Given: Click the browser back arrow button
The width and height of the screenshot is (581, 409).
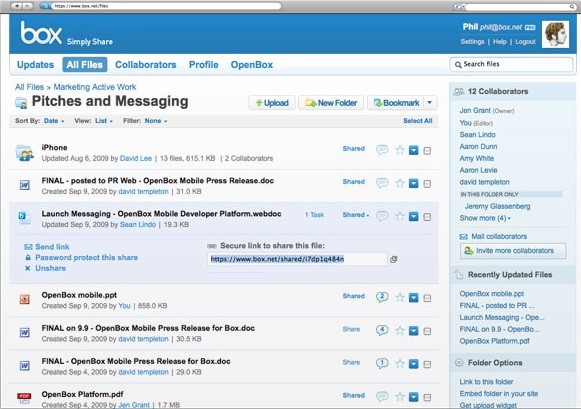Looking at the screenshot, I should tap(17, 6).
